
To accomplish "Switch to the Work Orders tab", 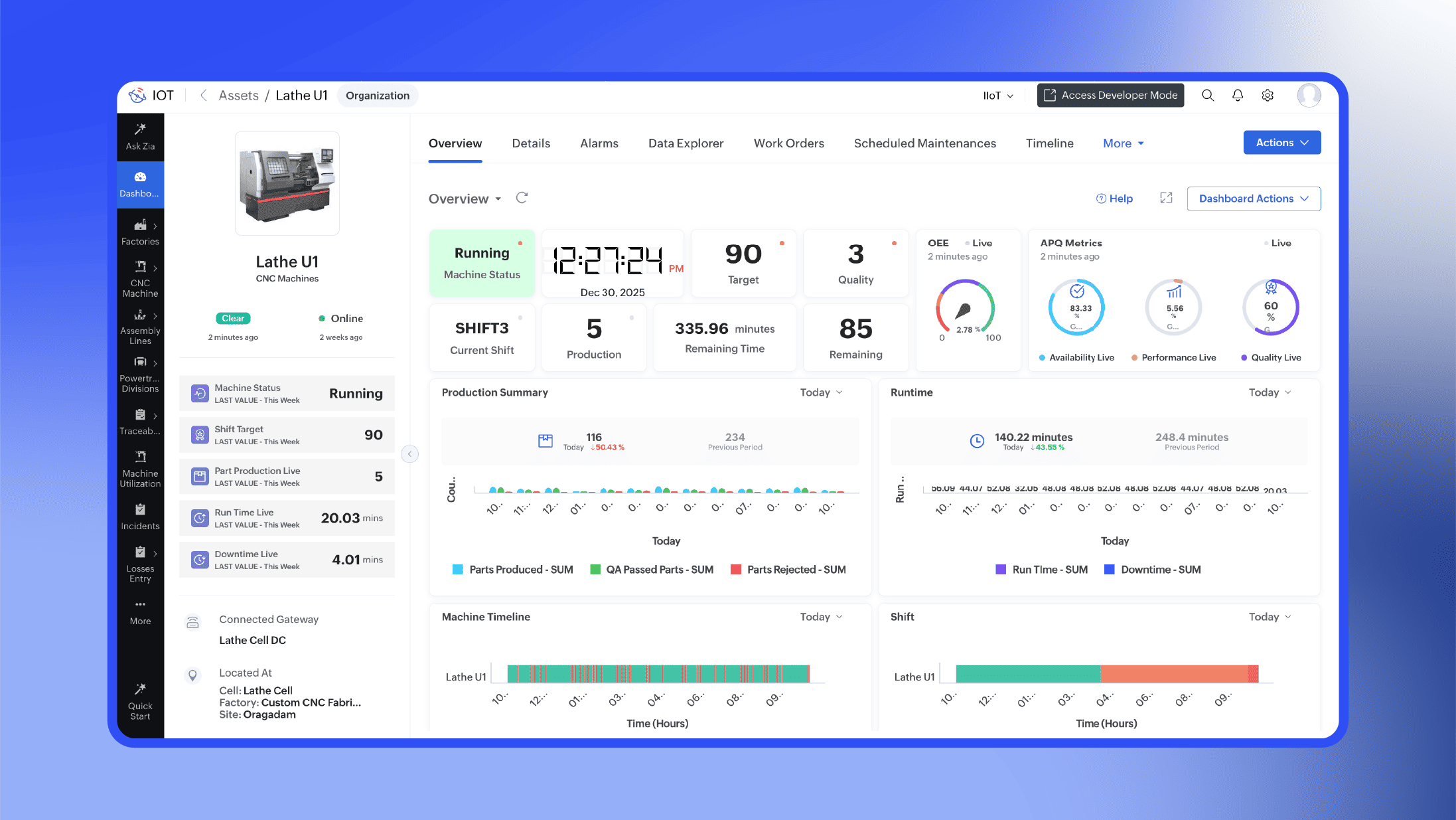I will tap(788, 143).
